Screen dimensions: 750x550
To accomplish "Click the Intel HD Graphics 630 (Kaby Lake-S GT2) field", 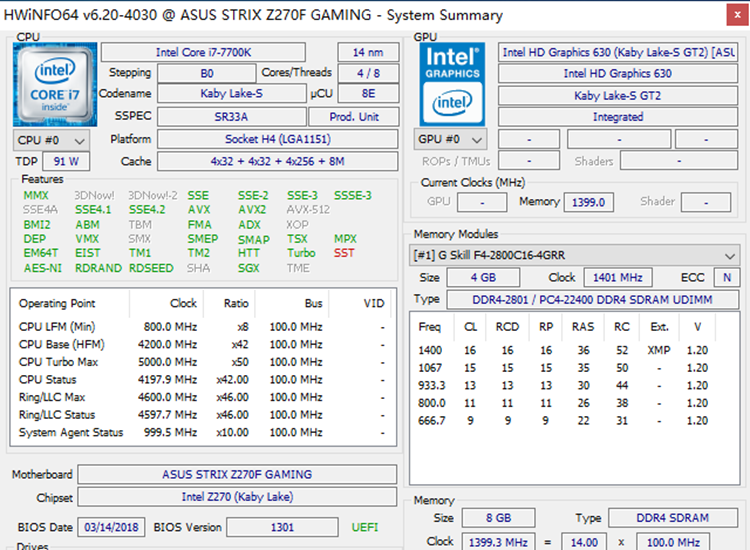I will coord(618,52).
